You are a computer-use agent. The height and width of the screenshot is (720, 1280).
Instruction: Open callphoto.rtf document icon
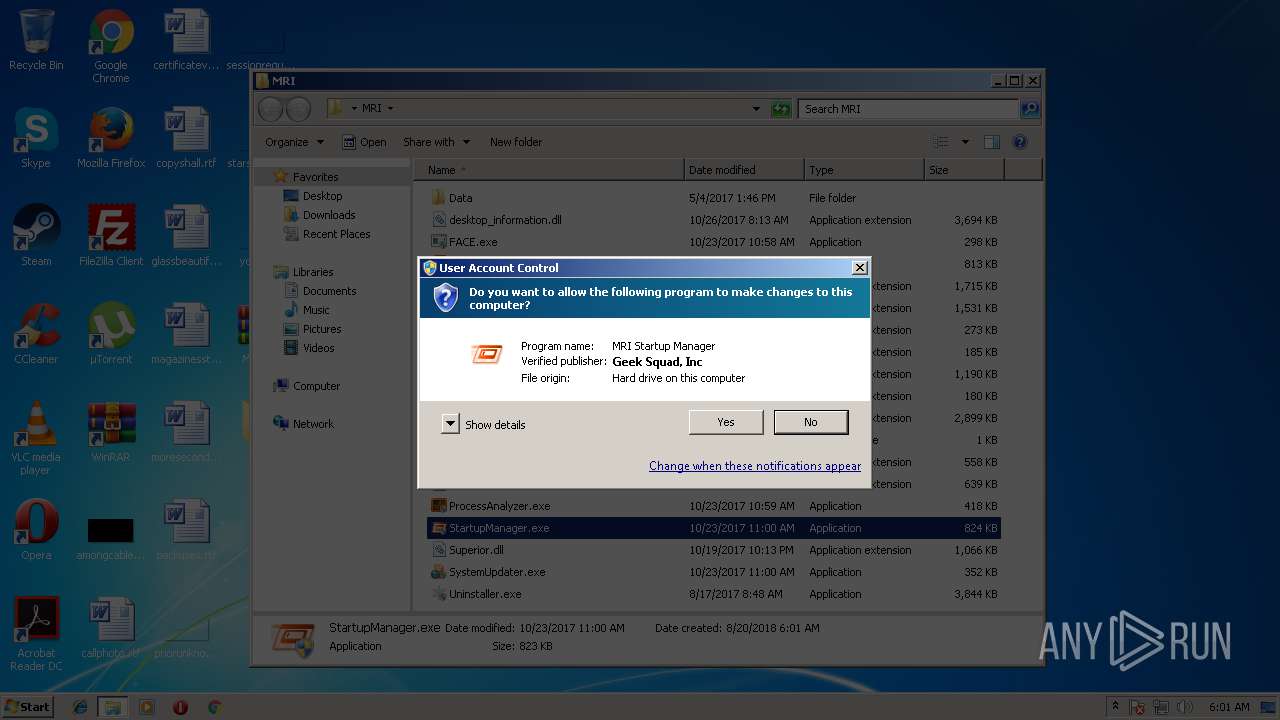111,628
